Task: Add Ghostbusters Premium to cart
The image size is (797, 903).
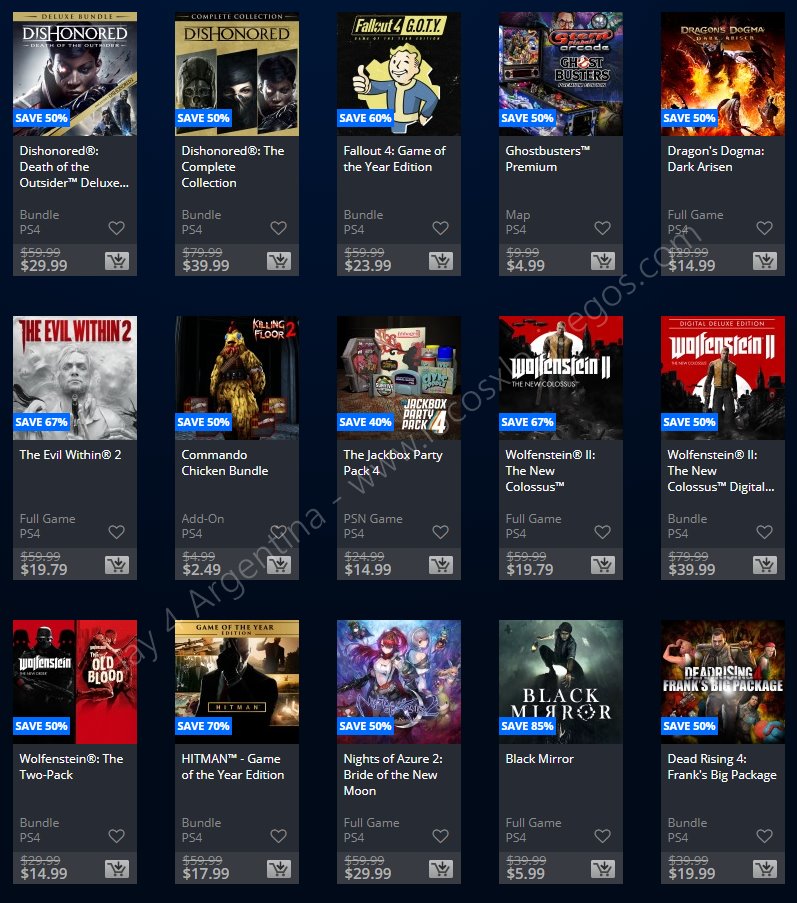Action: tap(603, 261)
